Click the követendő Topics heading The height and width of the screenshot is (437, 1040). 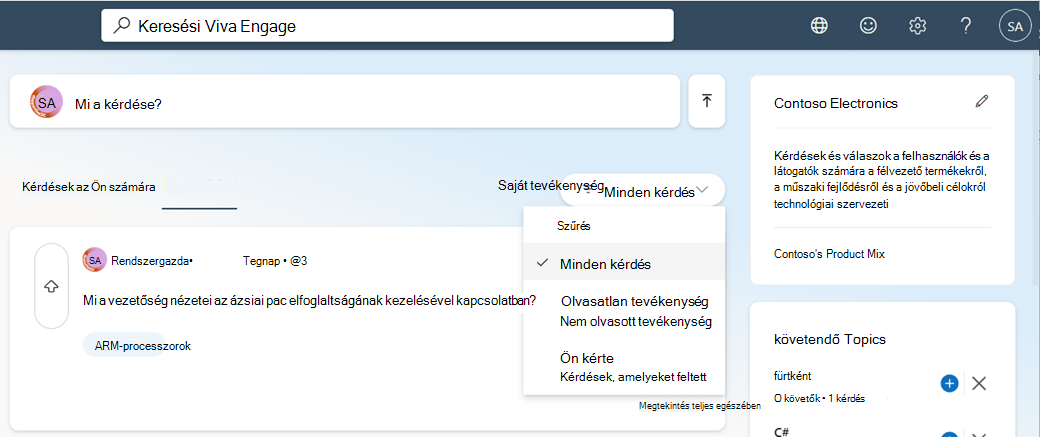click(830, 340)
